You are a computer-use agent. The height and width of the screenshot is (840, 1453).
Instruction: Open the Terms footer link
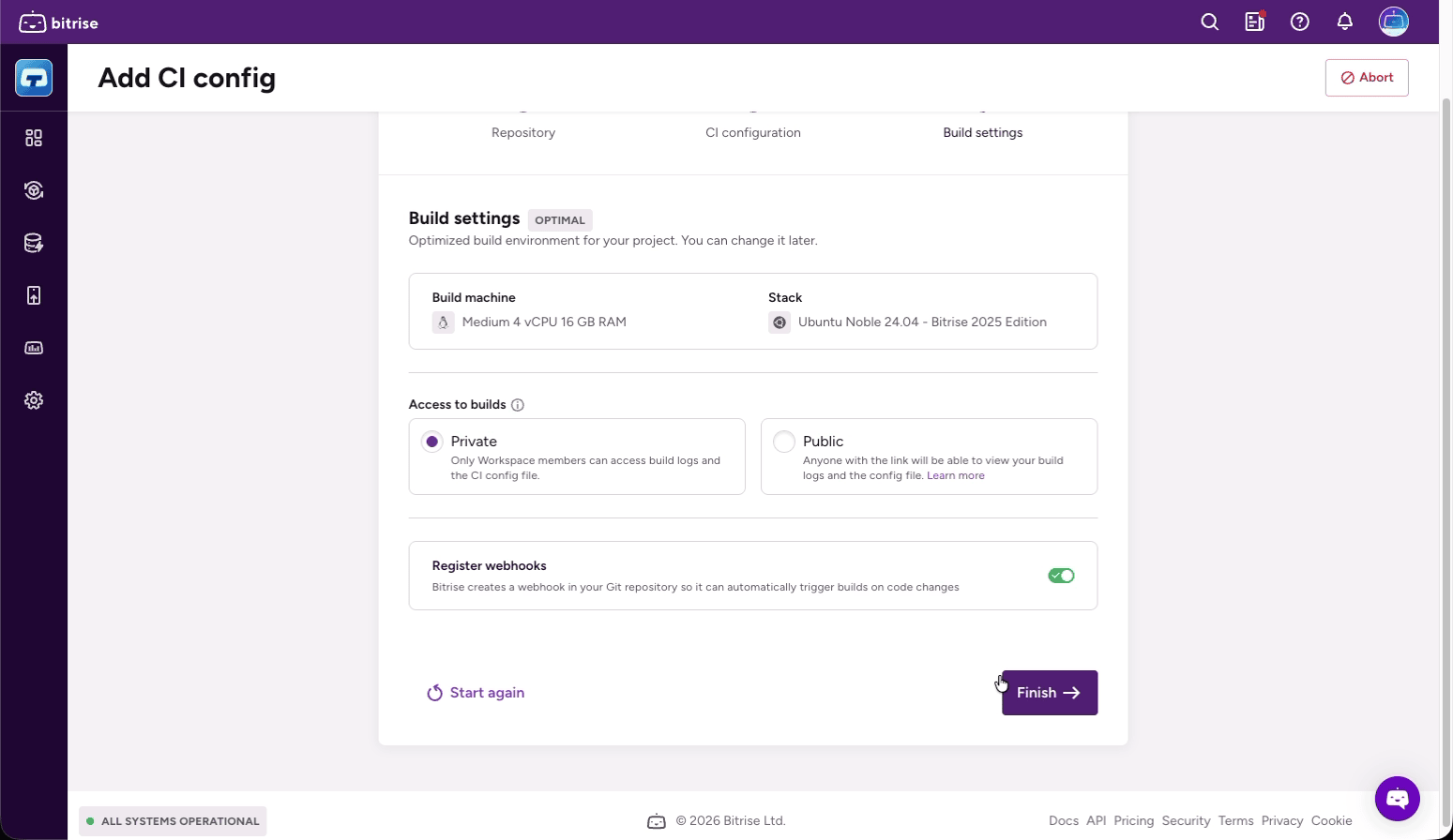point(1236,821)
